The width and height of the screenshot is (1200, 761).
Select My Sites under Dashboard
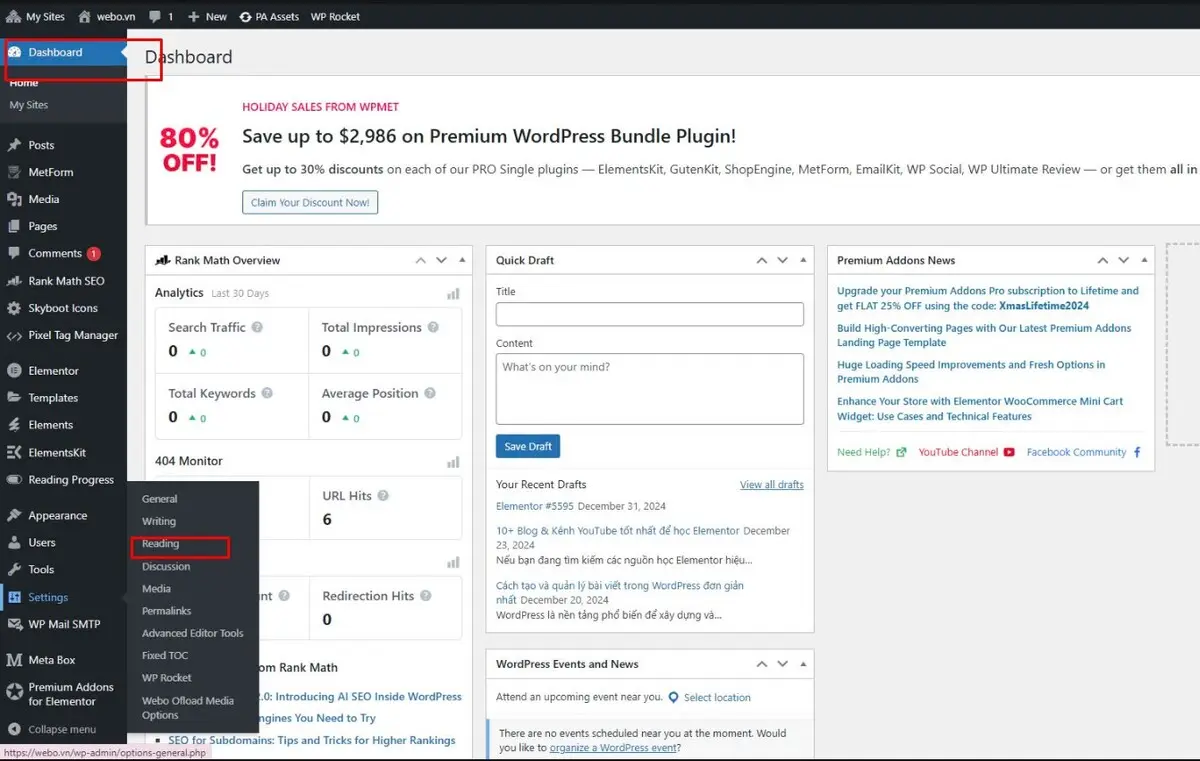(x=29, y=105)
